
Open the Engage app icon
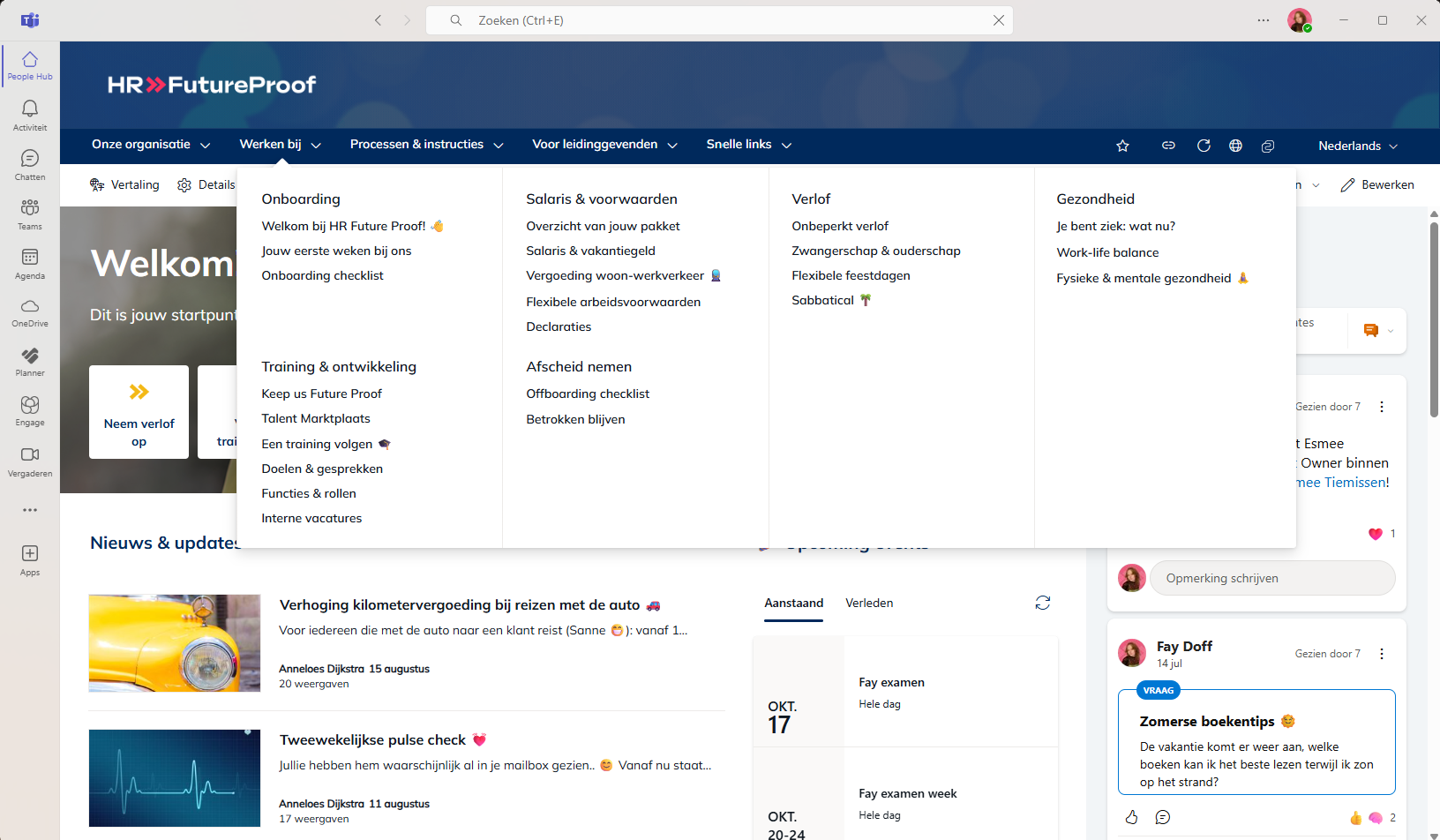click(30, 411)
